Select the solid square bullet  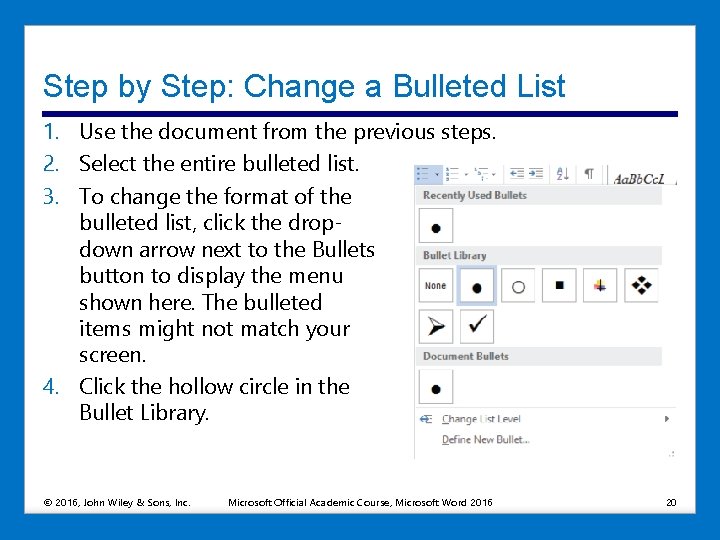coord(559,286)
